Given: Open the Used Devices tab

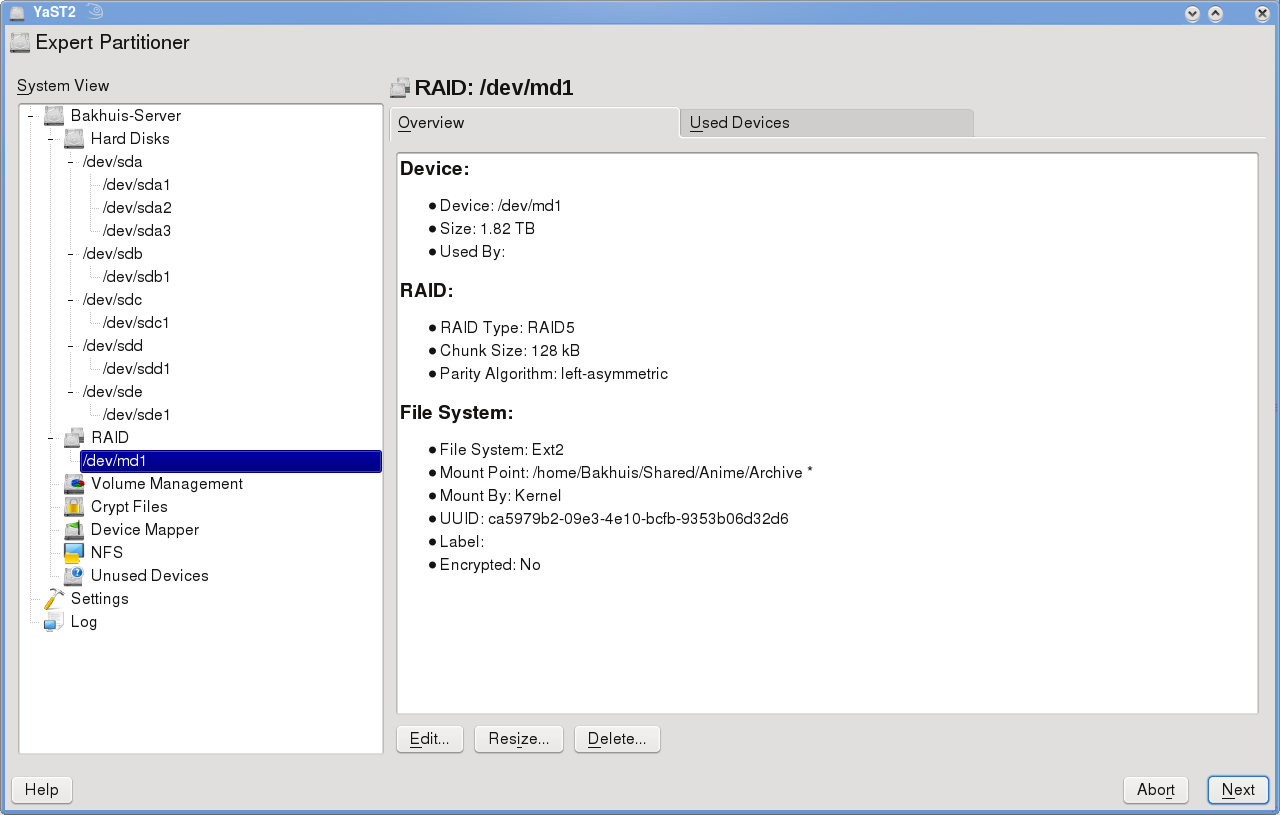Looking at the screenshot, I should pos(826,123).
